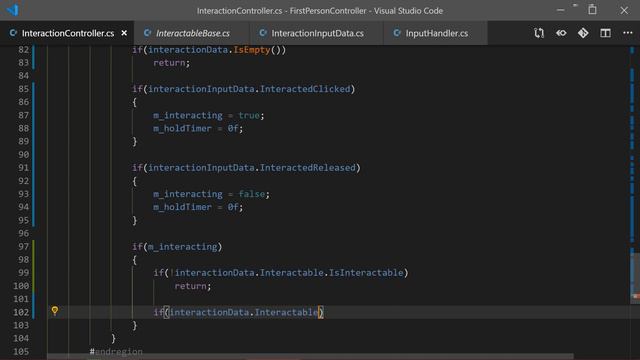Screen dimensions: 640x360
Task: Switch to the InteractionController.cs tab
Action: (x=67, y=33)
